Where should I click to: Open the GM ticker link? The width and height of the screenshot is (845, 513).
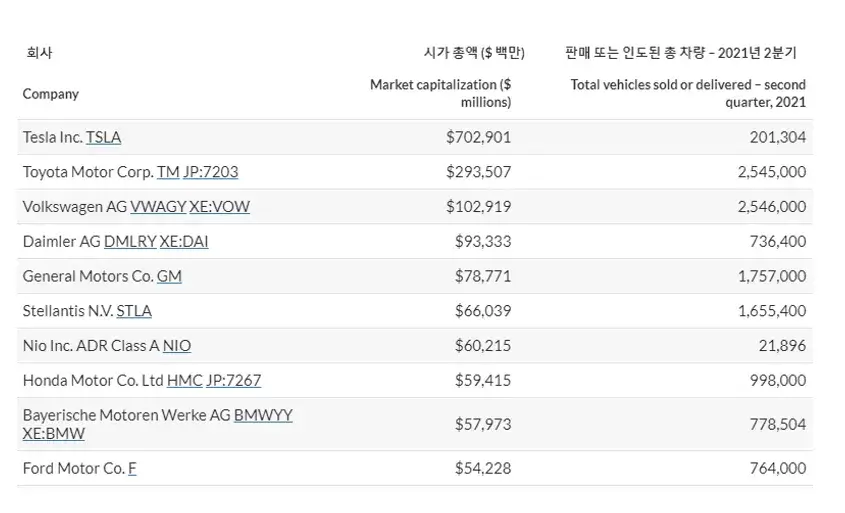(169, 276)
